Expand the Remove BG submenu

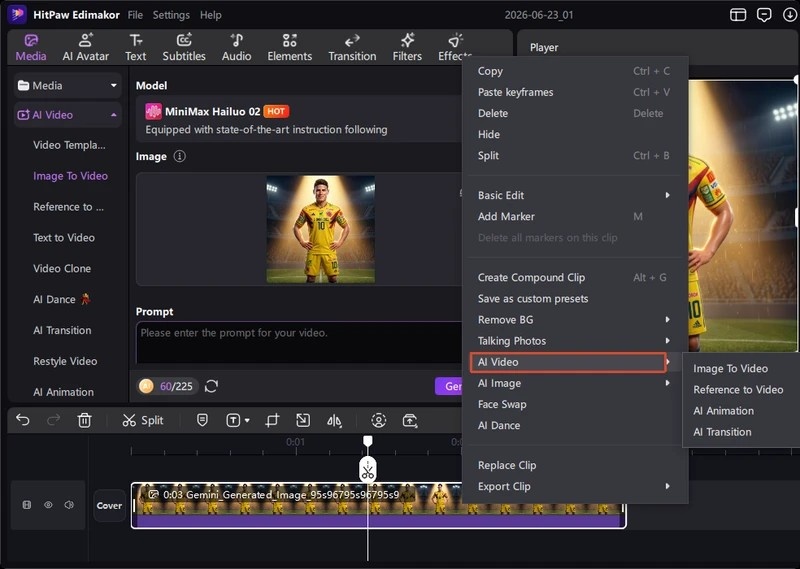click(x=574, y=319)
